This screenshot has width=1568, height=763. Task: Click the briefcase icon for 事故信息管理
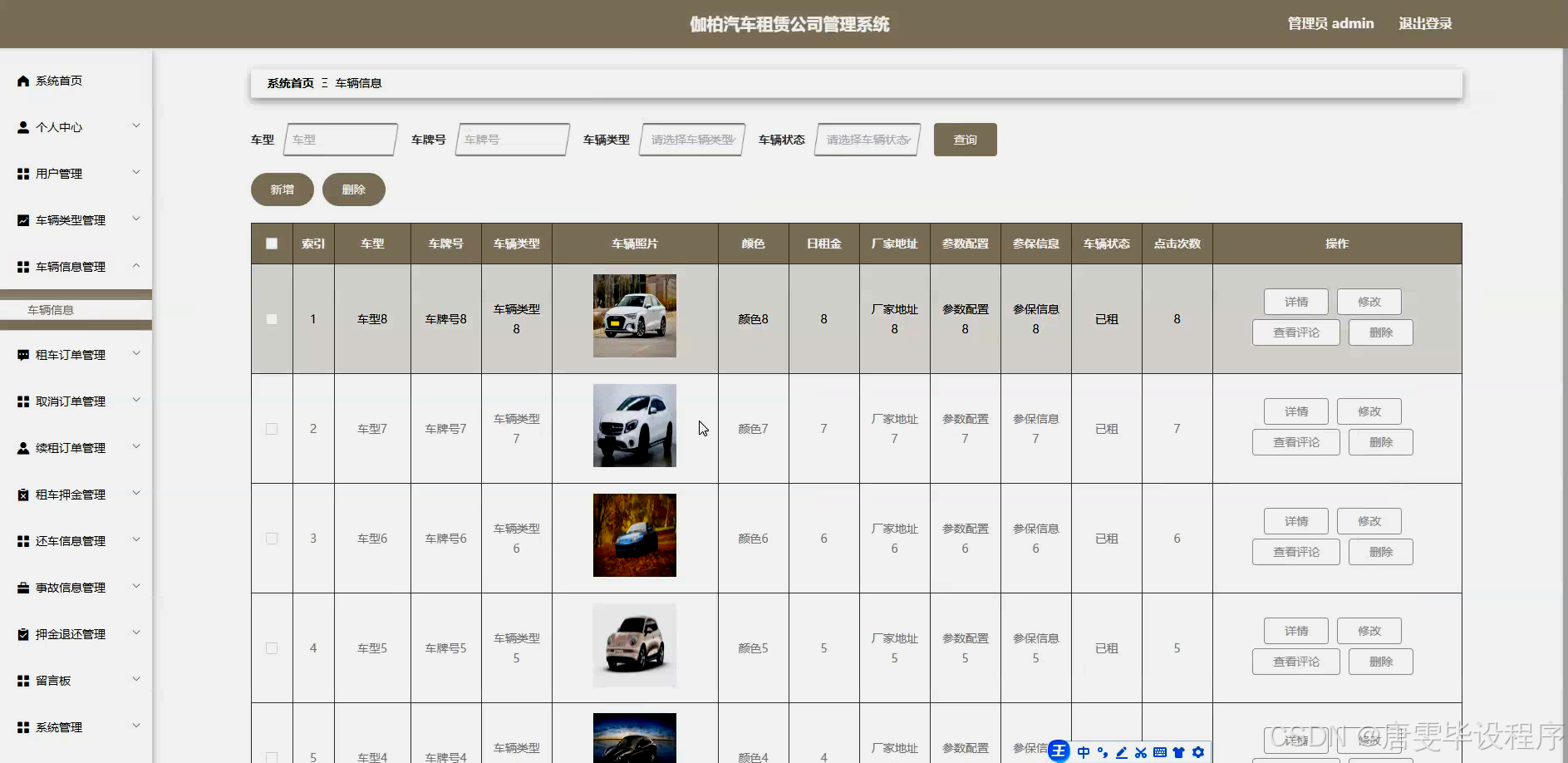(x=23, y=588)
